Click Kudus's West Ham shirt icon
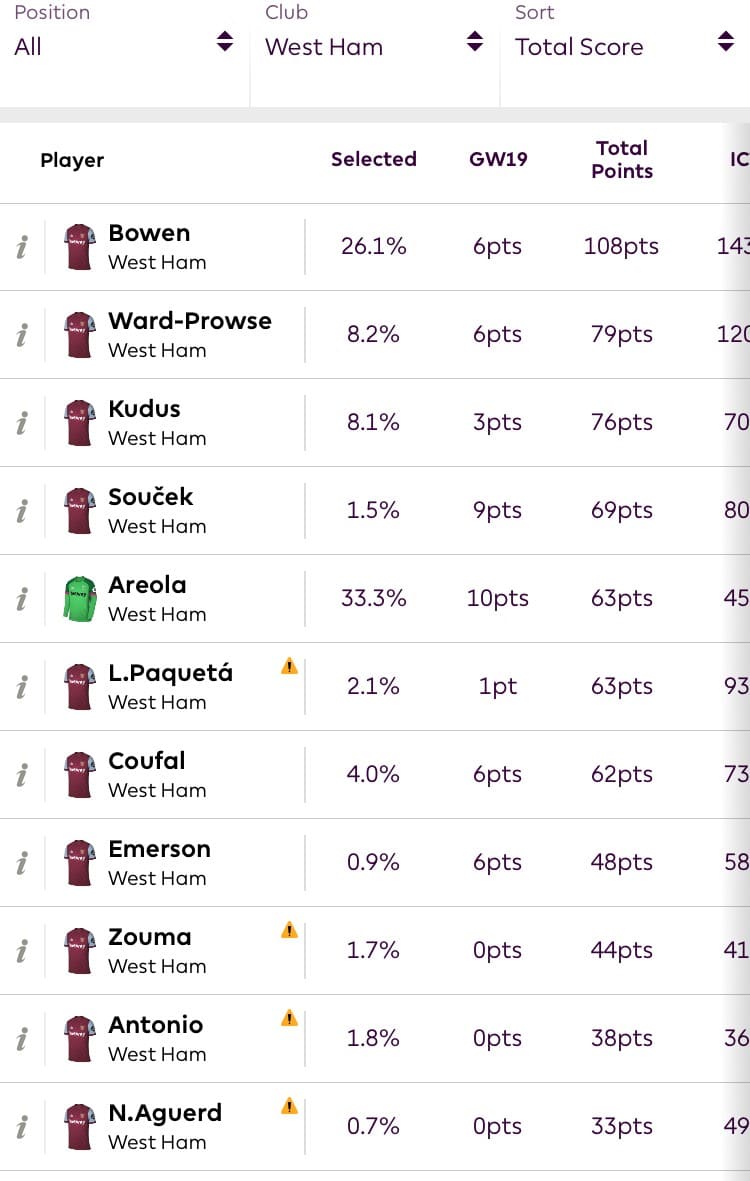 point(79,423)
